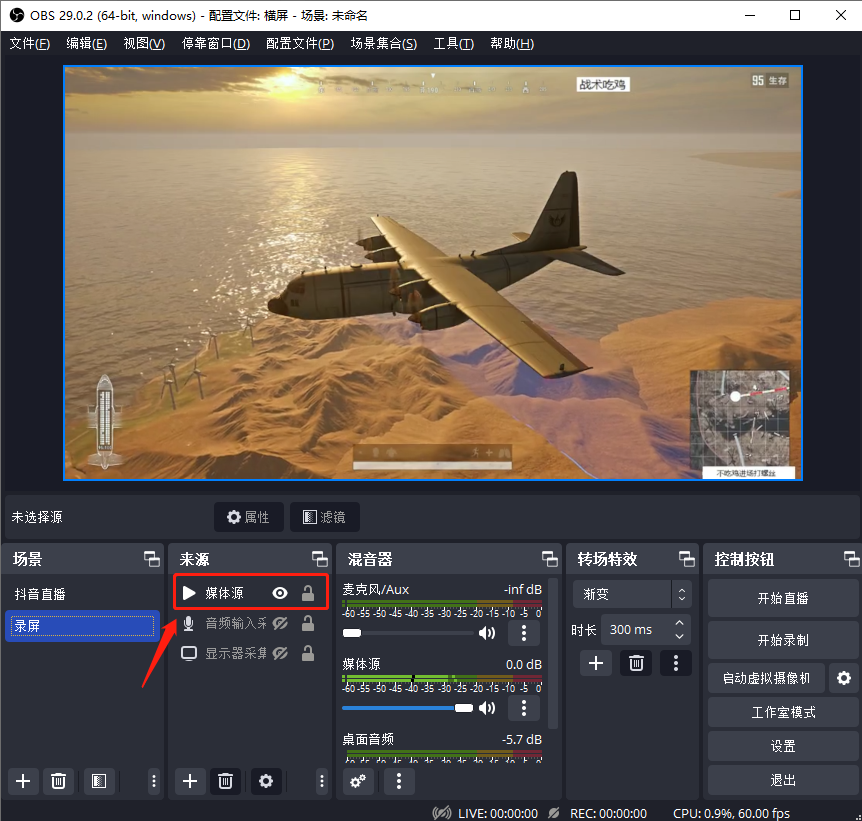Viewport: 862px width, 821px height.
Task: Click the game preview canvas
Action: pos(433,273)
